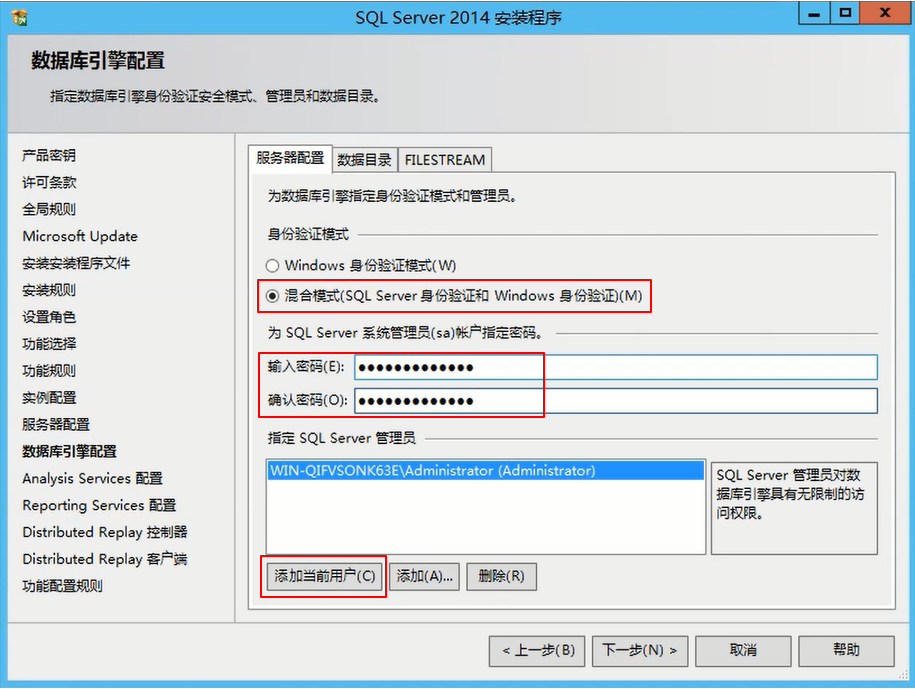
Task: Click Analysis Services 配置 step
Action: point(92,478)
